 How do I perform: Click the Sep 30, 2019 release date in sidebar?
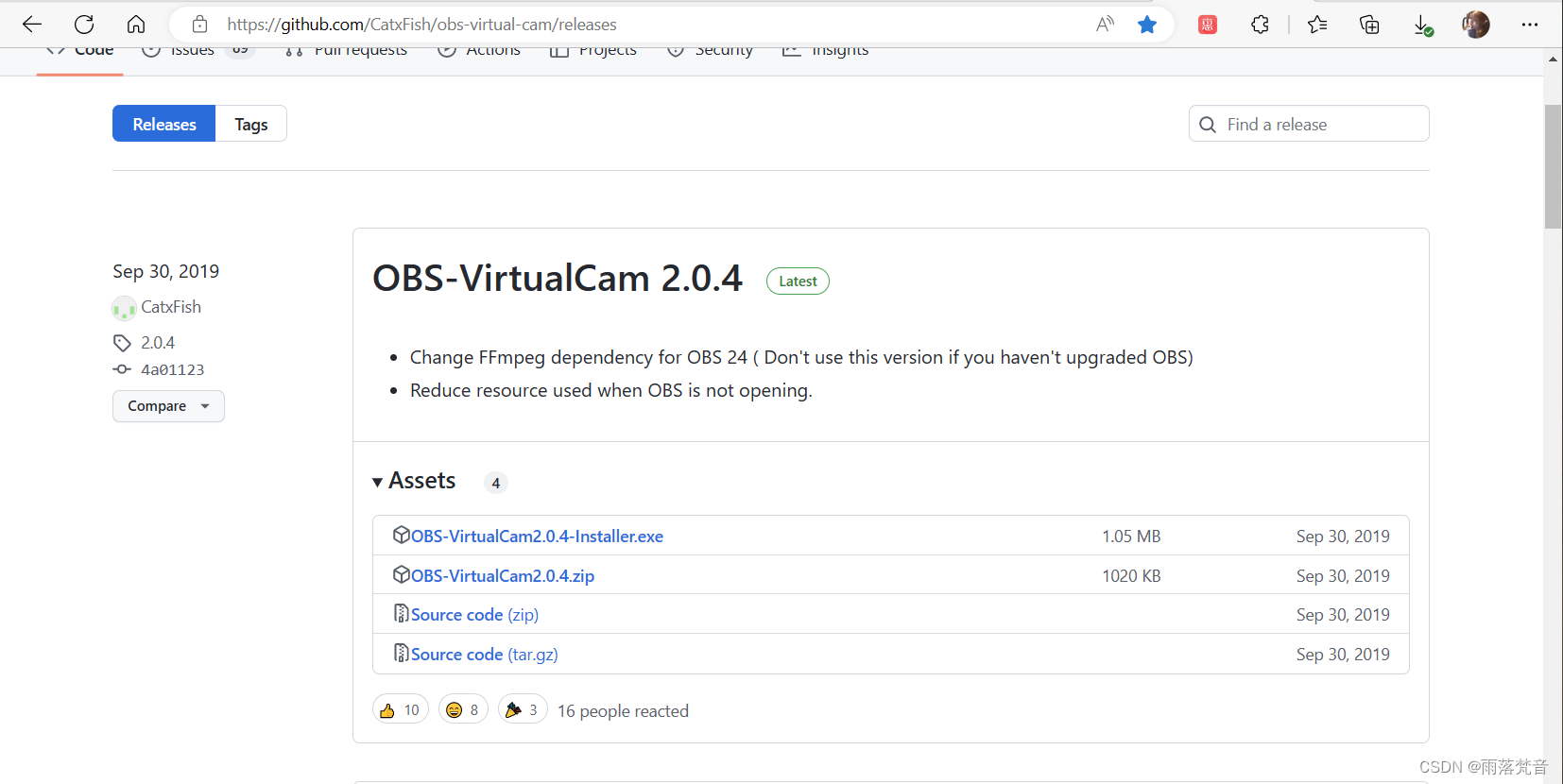pyautogui.click(x=166, y=271)
